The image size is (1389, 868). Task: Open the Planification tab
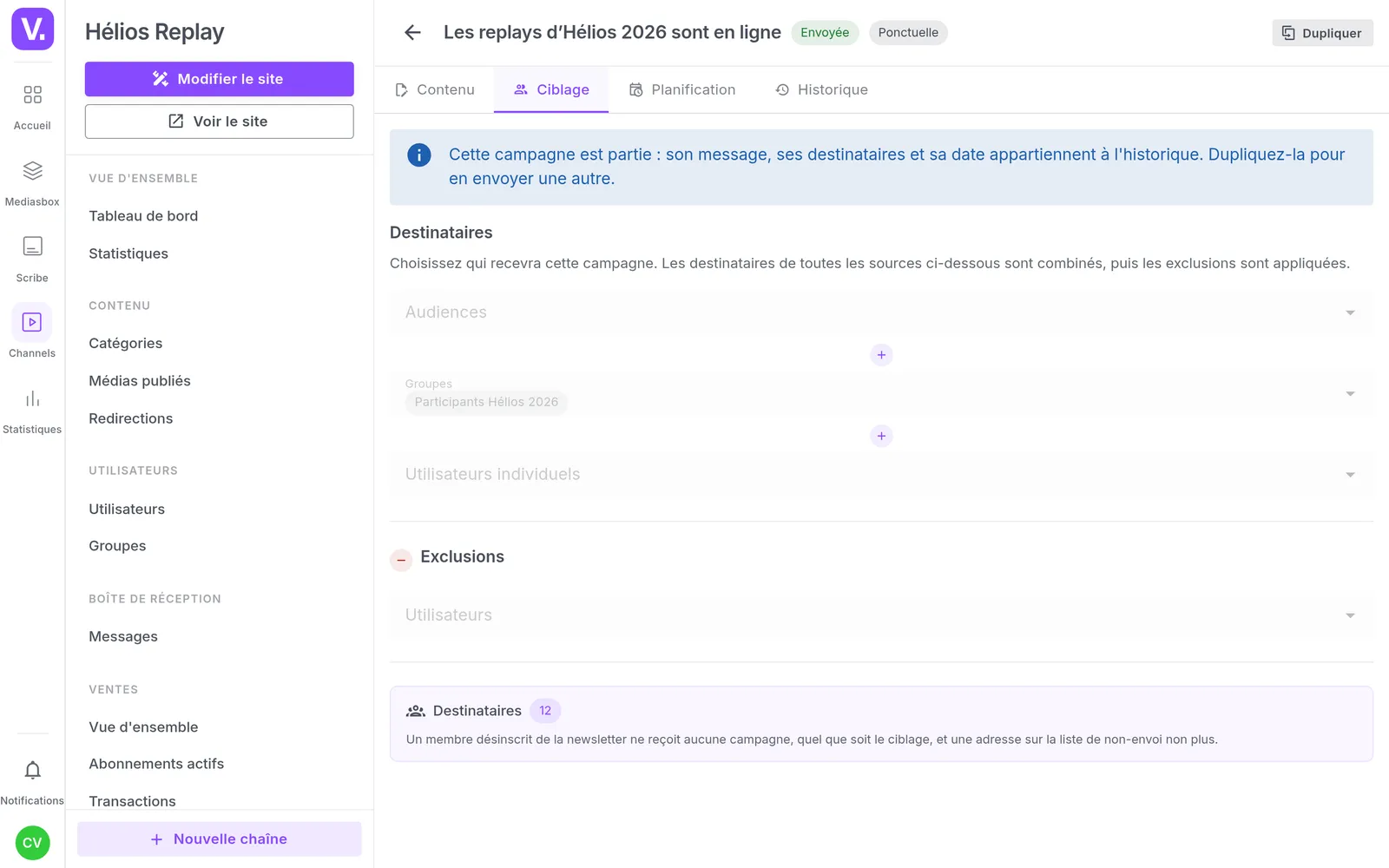[x=682, y=89]
